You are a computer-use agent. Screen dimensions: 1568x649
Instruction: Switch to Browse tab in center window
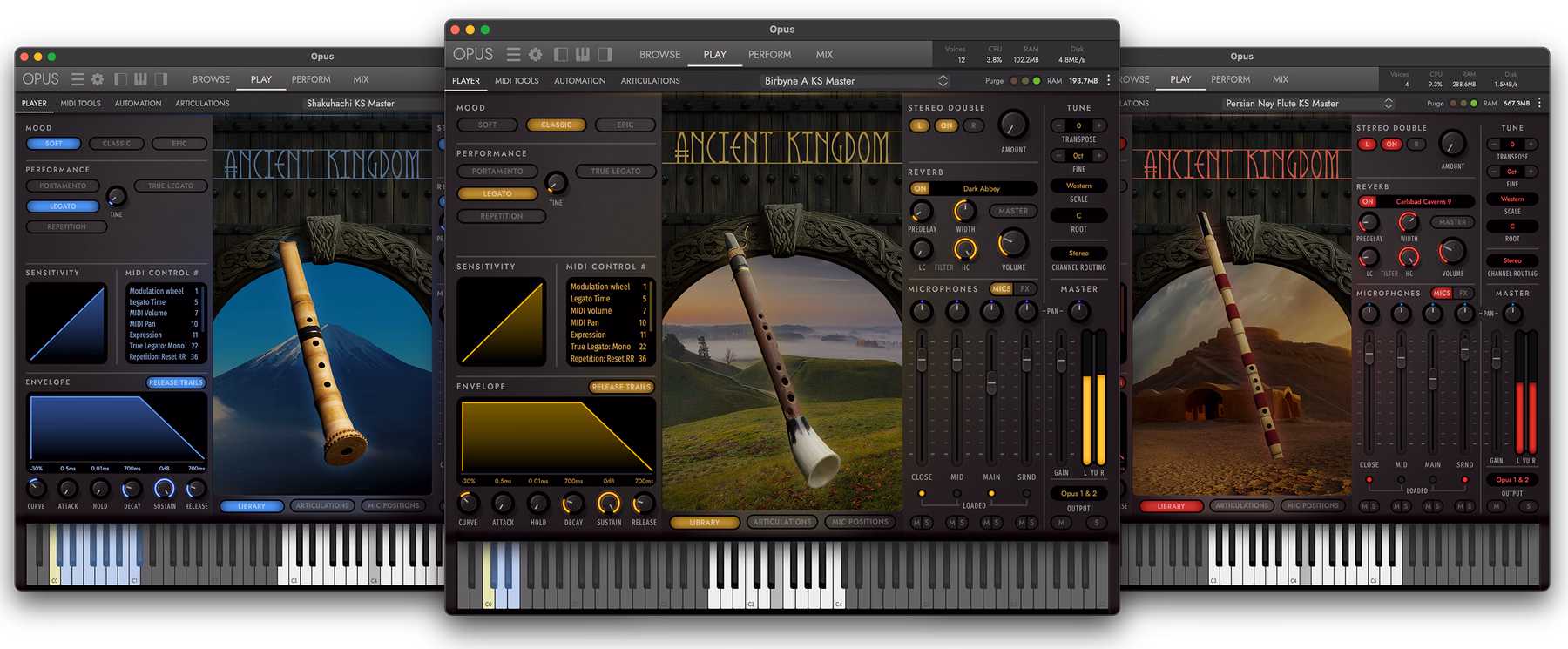pos(659,54)
